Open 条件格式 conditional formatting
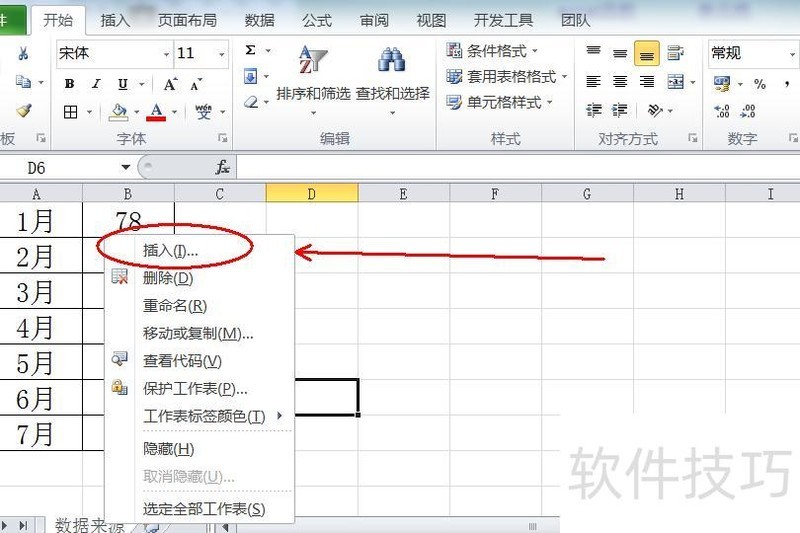Screen dimensions: 800x533 [492, 50]
